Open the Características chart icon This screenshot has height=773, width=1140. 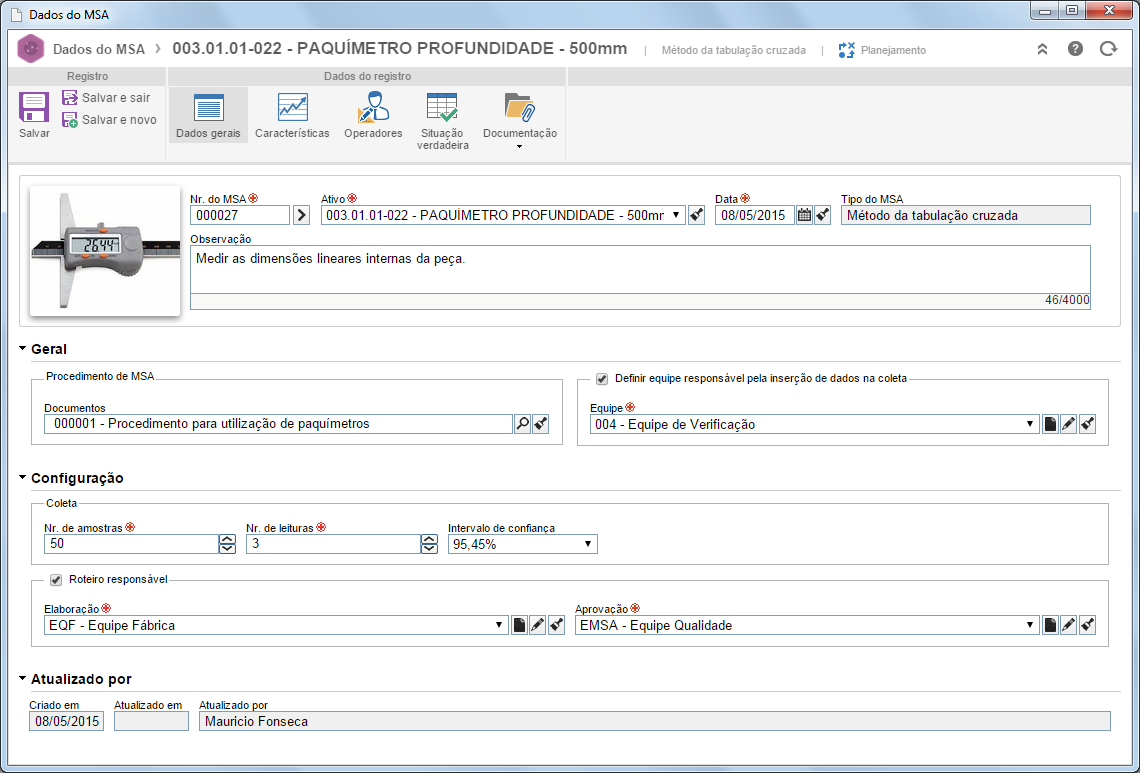coord(292,108)
